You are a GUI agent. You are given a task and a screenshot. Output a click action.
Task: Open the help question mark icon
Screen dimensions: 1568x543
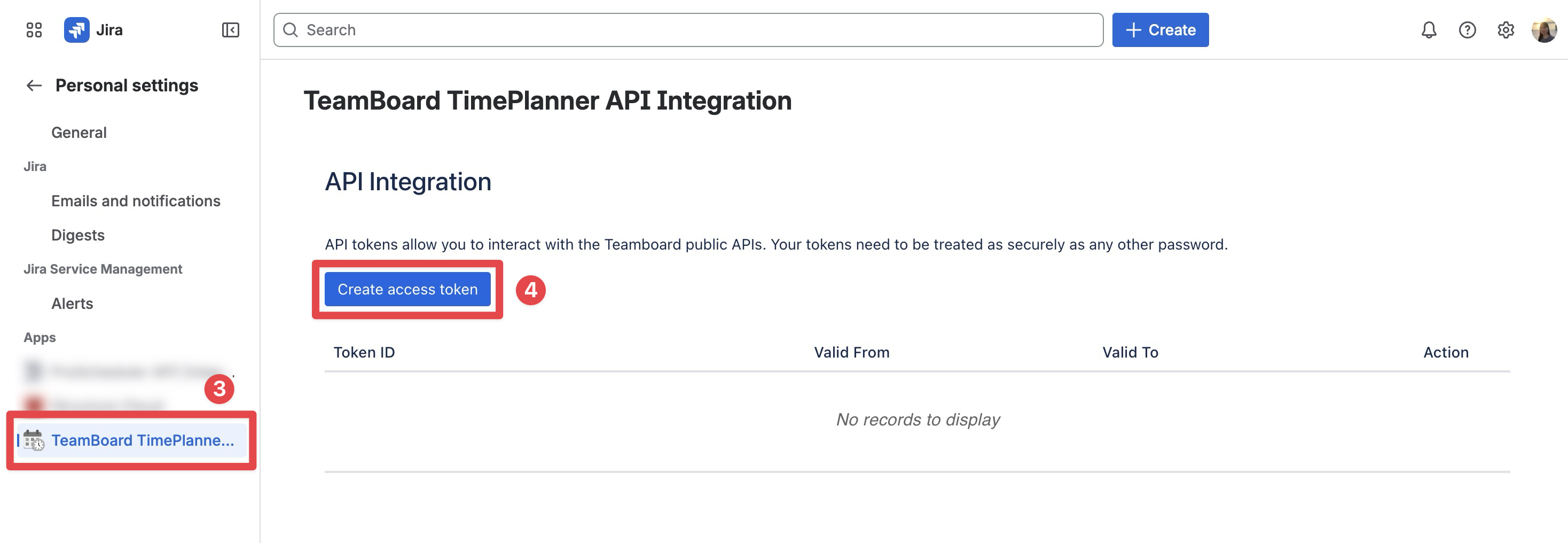[1467, 30]
